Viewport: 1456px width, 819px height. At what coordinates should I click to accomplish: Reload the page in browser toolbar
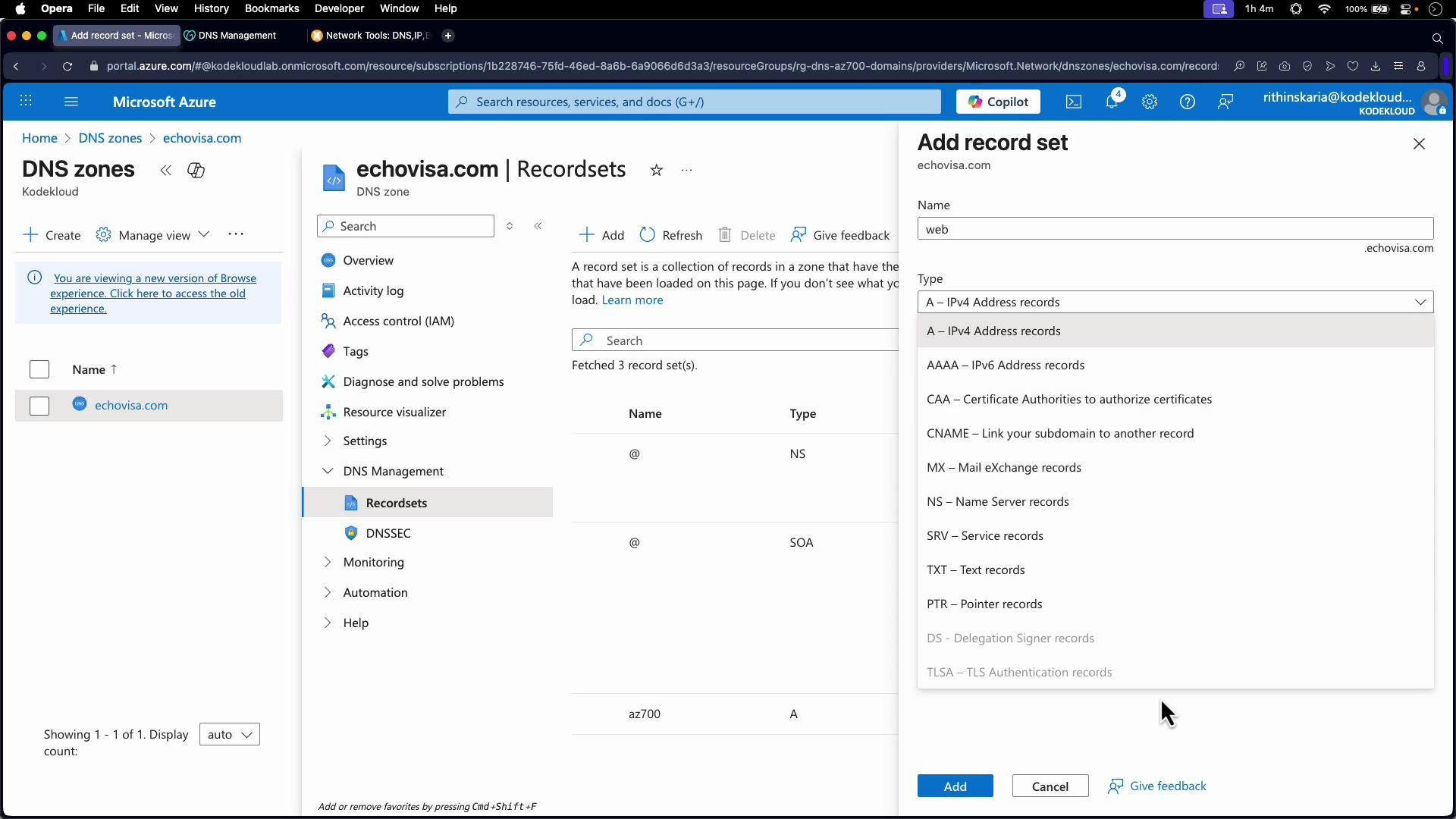(67, 66)
